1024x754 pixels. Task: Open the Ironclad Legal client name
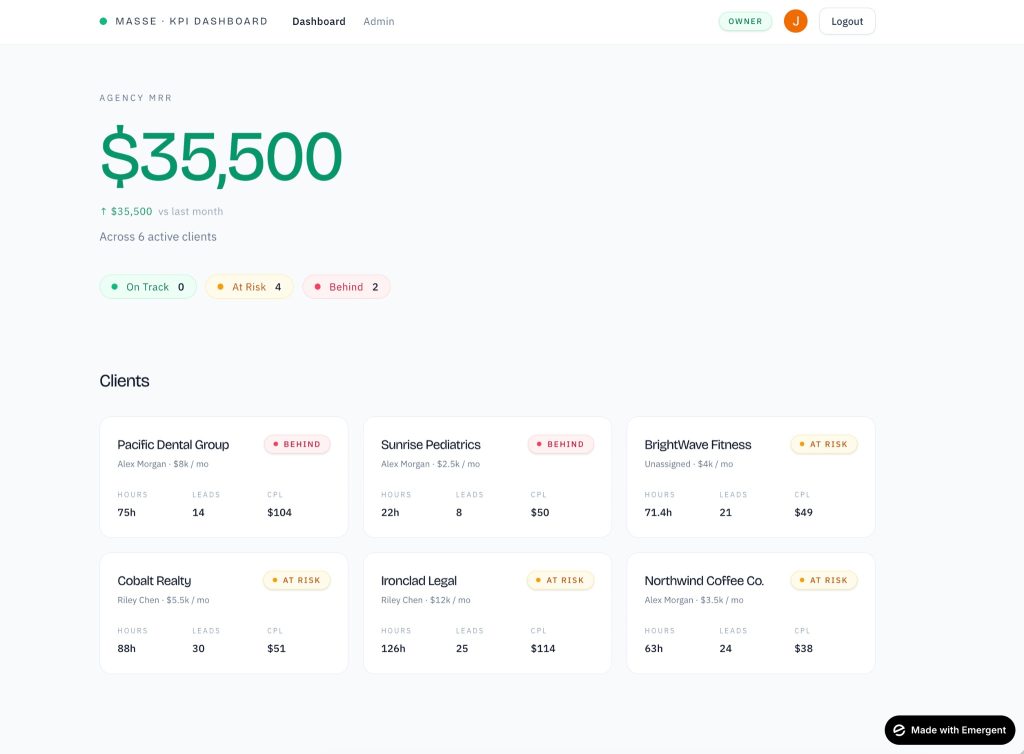click(x=419, y=580)
